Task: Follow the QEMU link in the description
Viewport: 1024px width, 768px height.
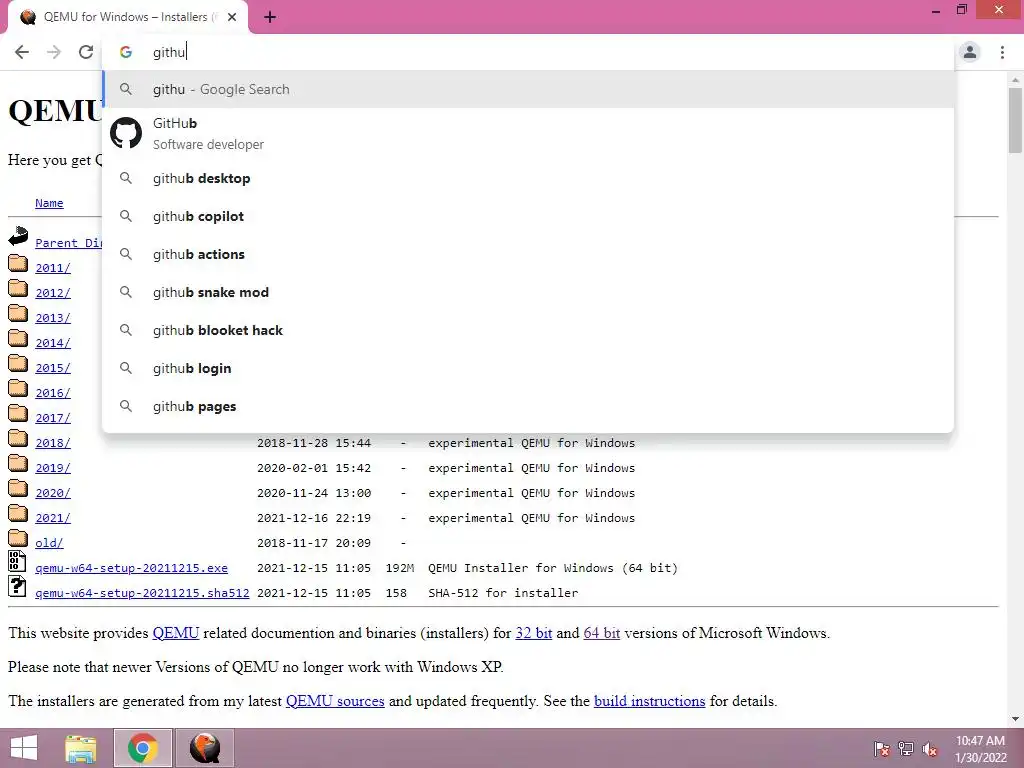Action: coord(176,633)
